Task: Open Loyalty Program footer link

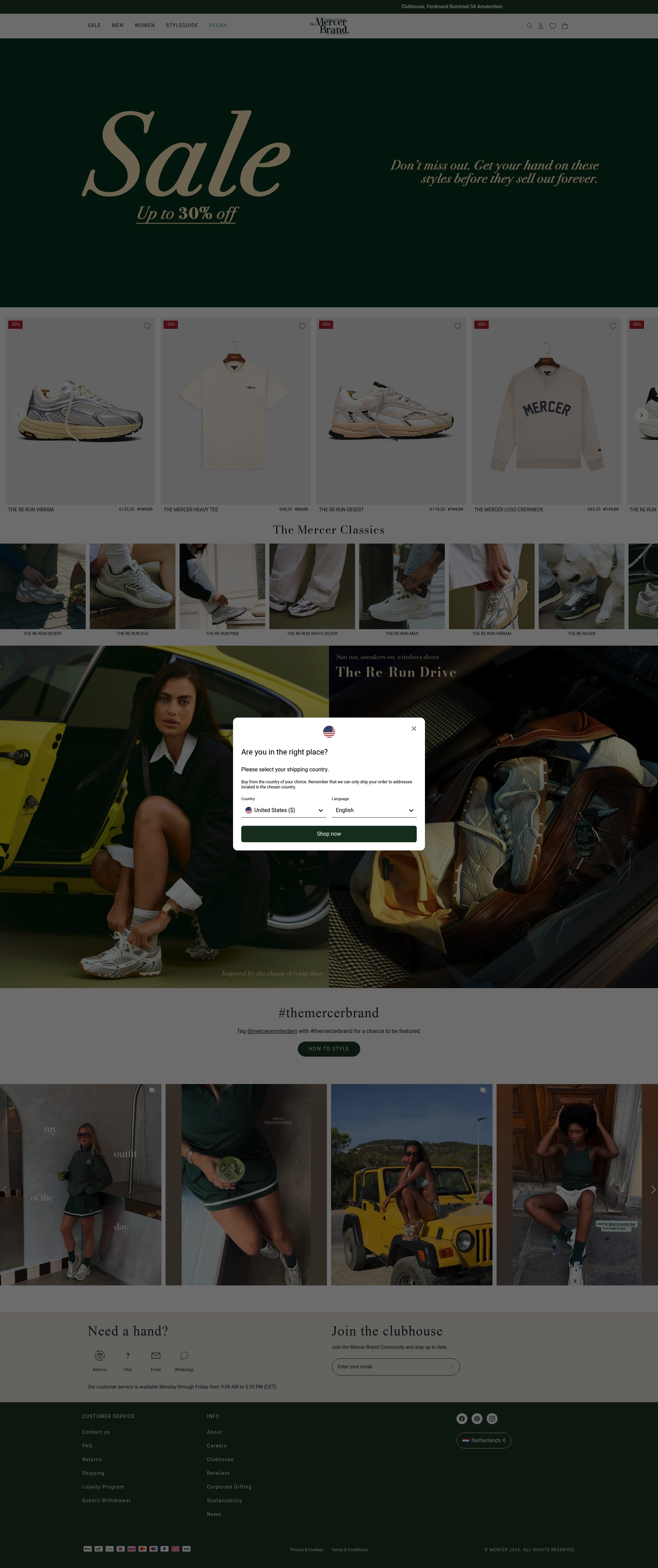Action: (x=103, y=1487)
